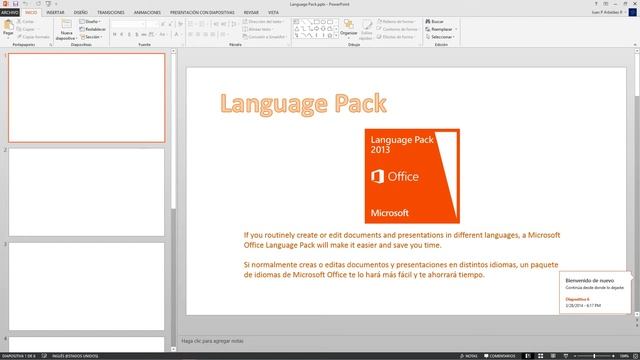Switch to the REVISAR tab
The image size is (640, 360).
point(251,13)
